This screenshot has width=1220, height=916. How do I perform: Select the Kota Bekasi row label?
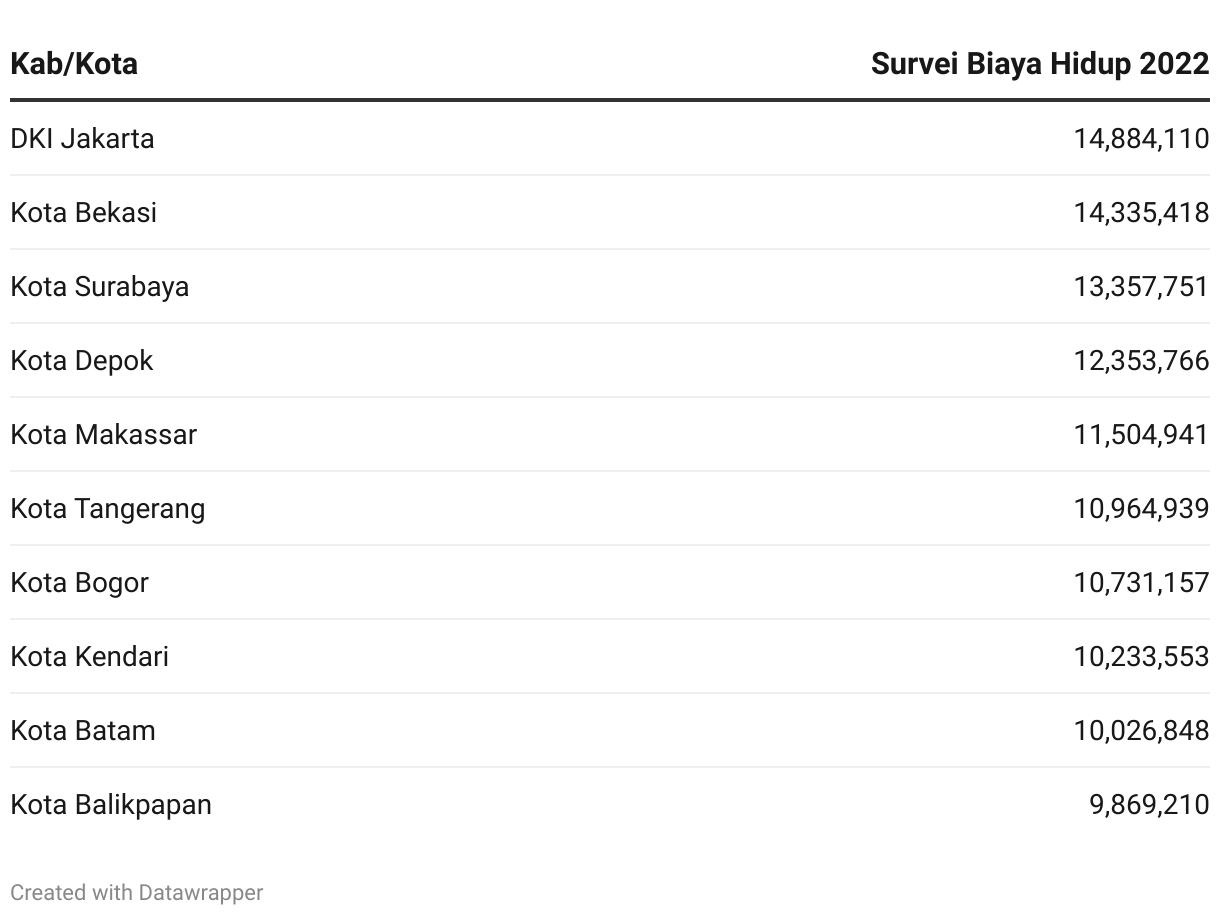tap(83, 212)
